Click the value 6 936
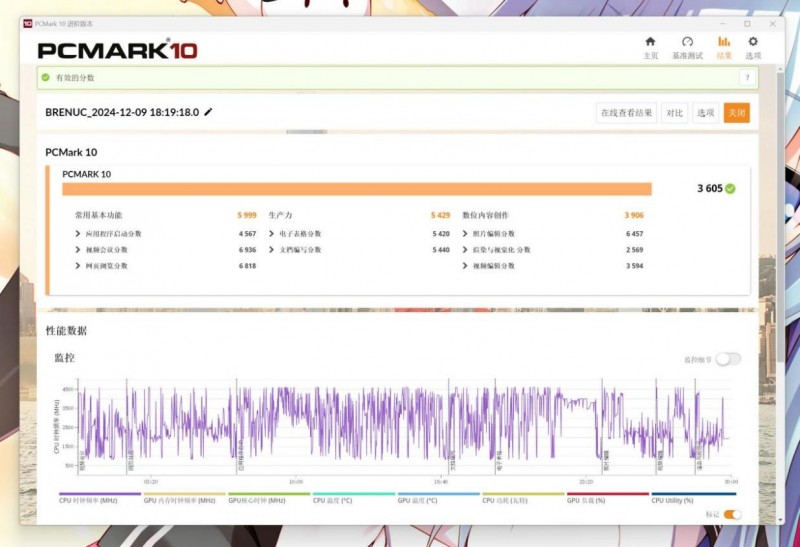The height and width of the screenshot is (547, 800). [x=247, y=250]
